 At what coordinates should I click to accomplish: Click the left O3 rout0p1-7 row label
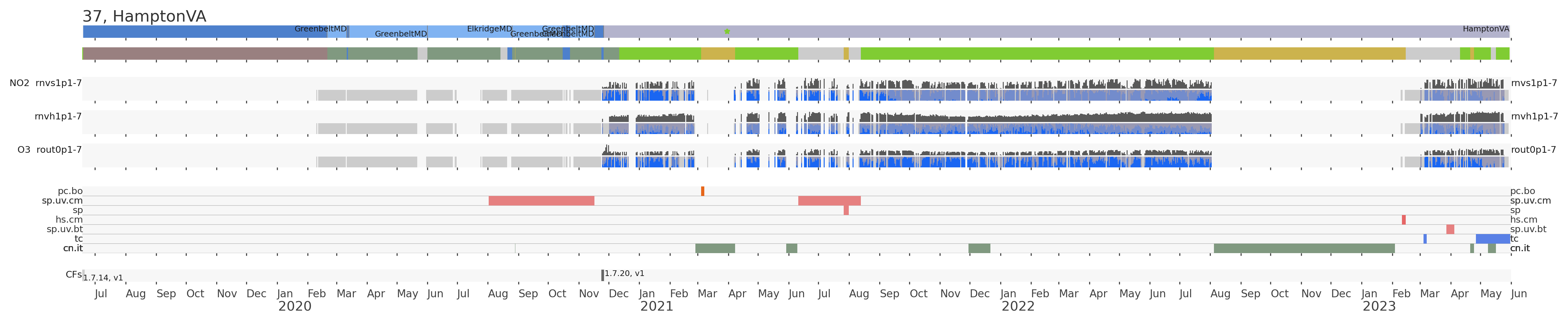click(x=49, y=150)
